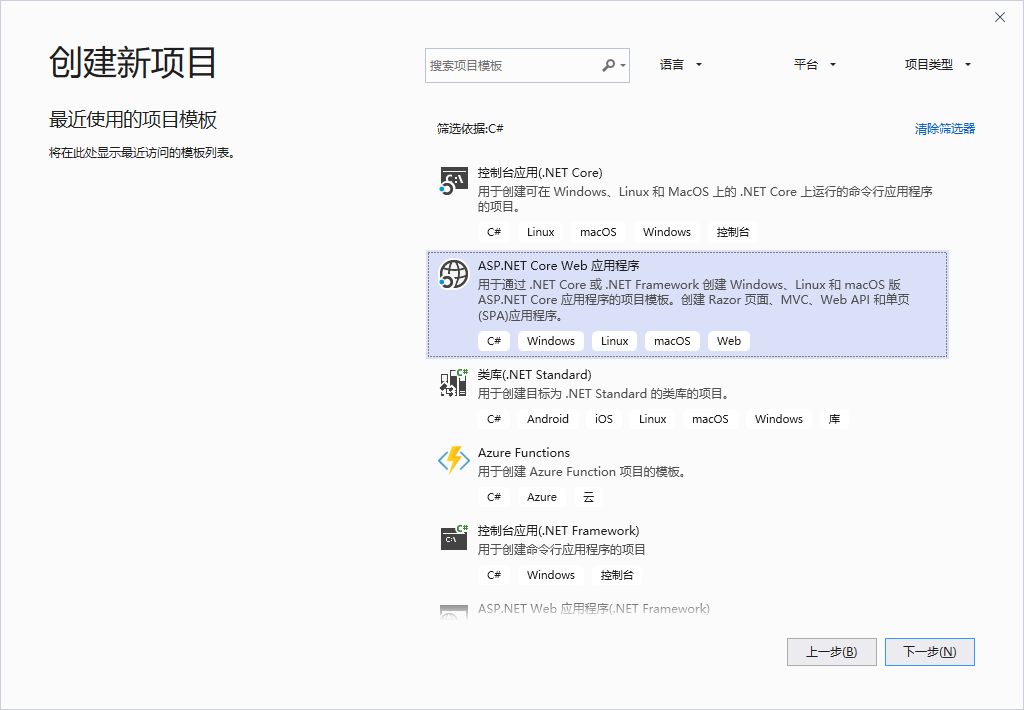1024x710 pixels.
Task: Click the 云 tag on Azure Functions template
Action: pos(588,497)
